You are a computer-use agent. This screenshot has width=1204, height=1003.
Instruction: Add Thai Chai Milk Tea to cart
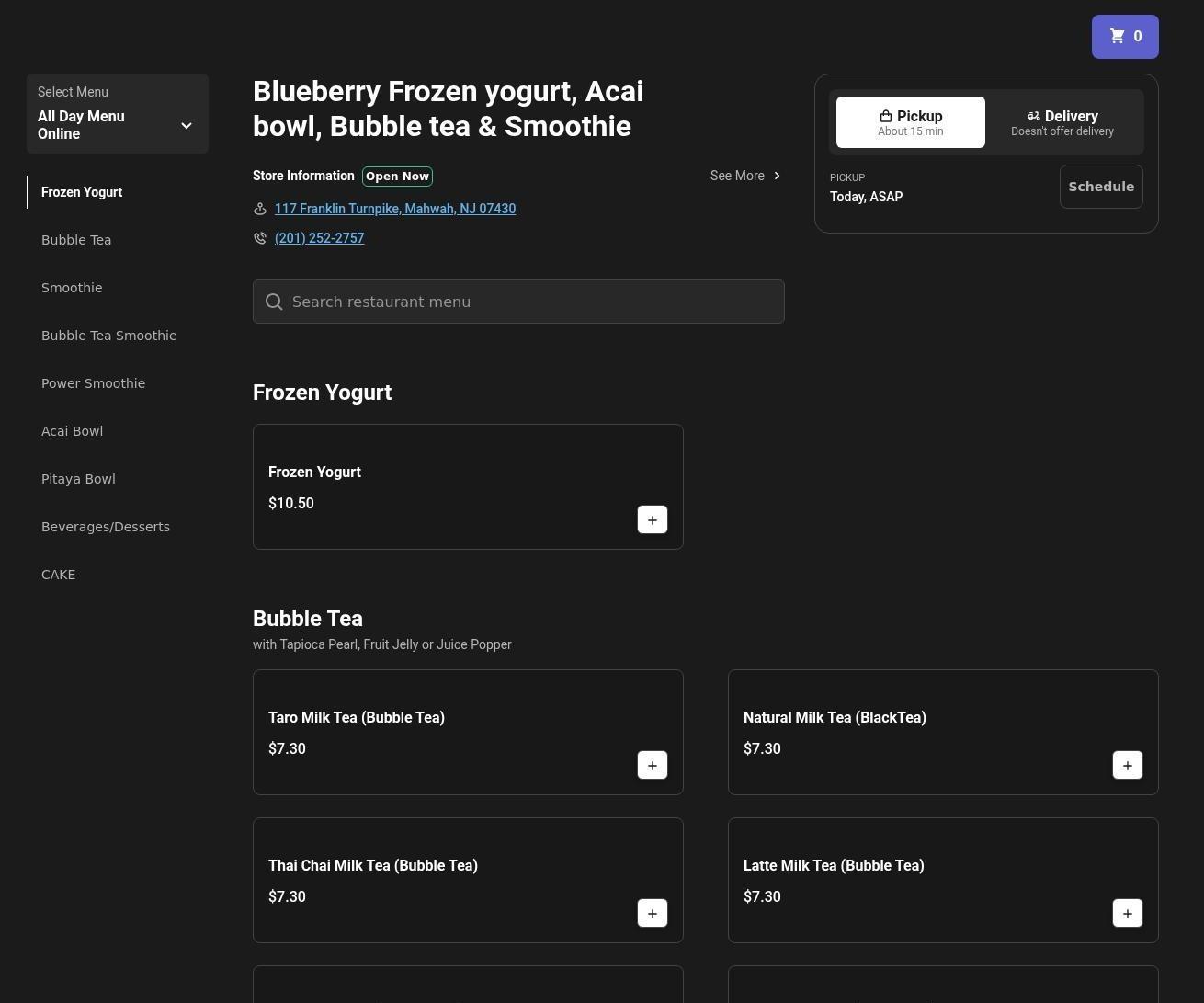tap(652, 913)
